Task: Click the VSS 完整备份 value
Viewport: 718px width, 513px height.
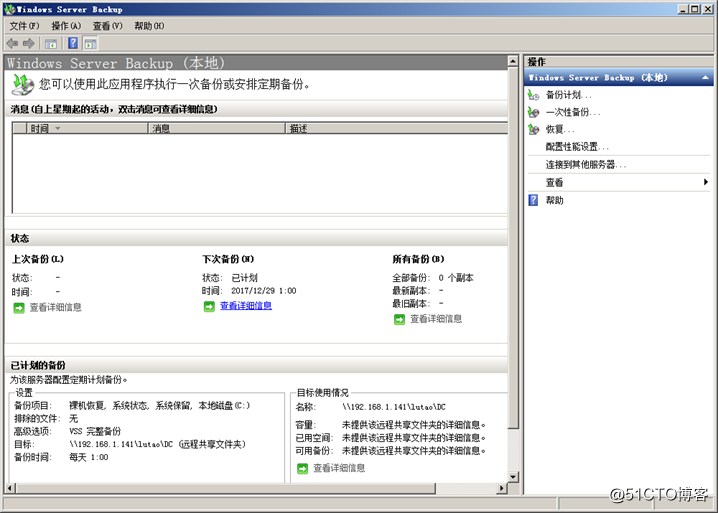Action: click(x=95, y=431)
